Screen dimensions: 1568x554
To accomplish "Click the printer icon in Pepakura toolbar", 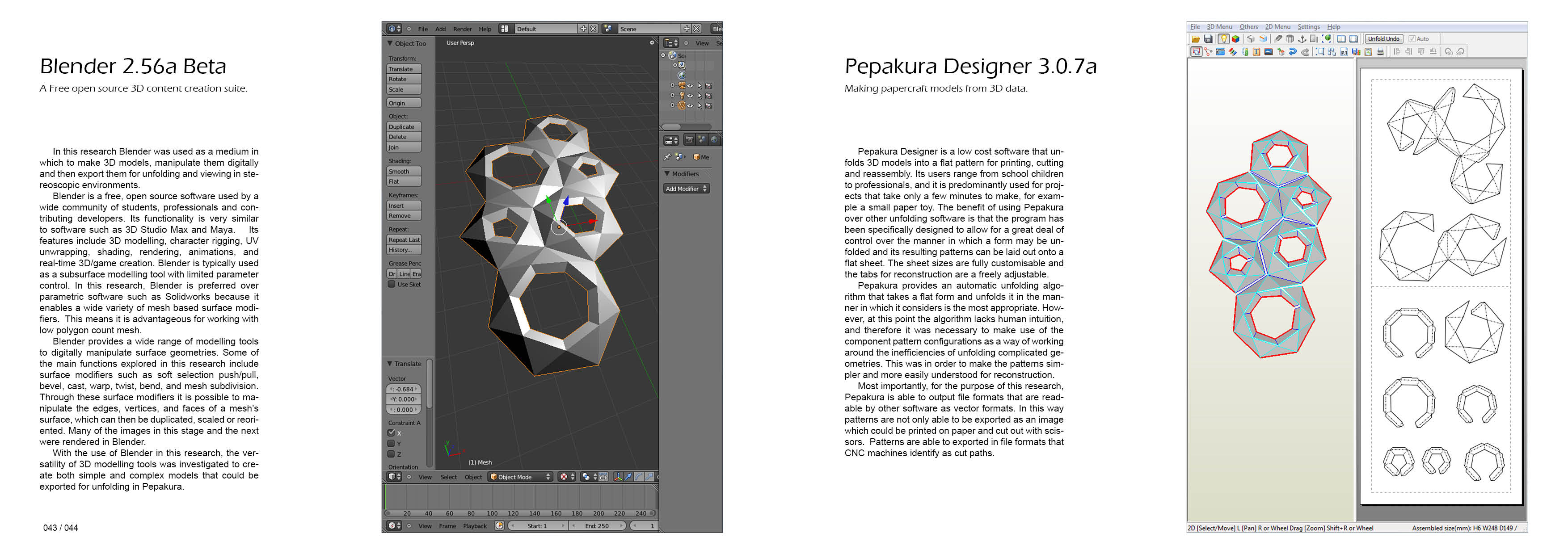I will point(1381,52).
